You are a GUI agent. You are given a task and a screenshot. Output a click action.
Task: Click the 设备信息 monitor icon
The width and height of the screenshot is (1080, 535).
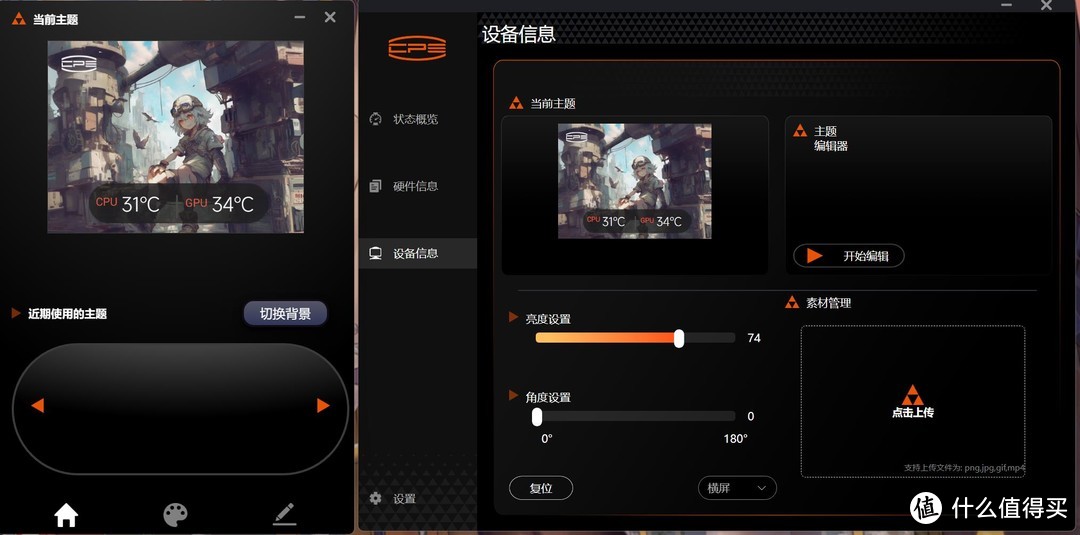click(375, 253)
